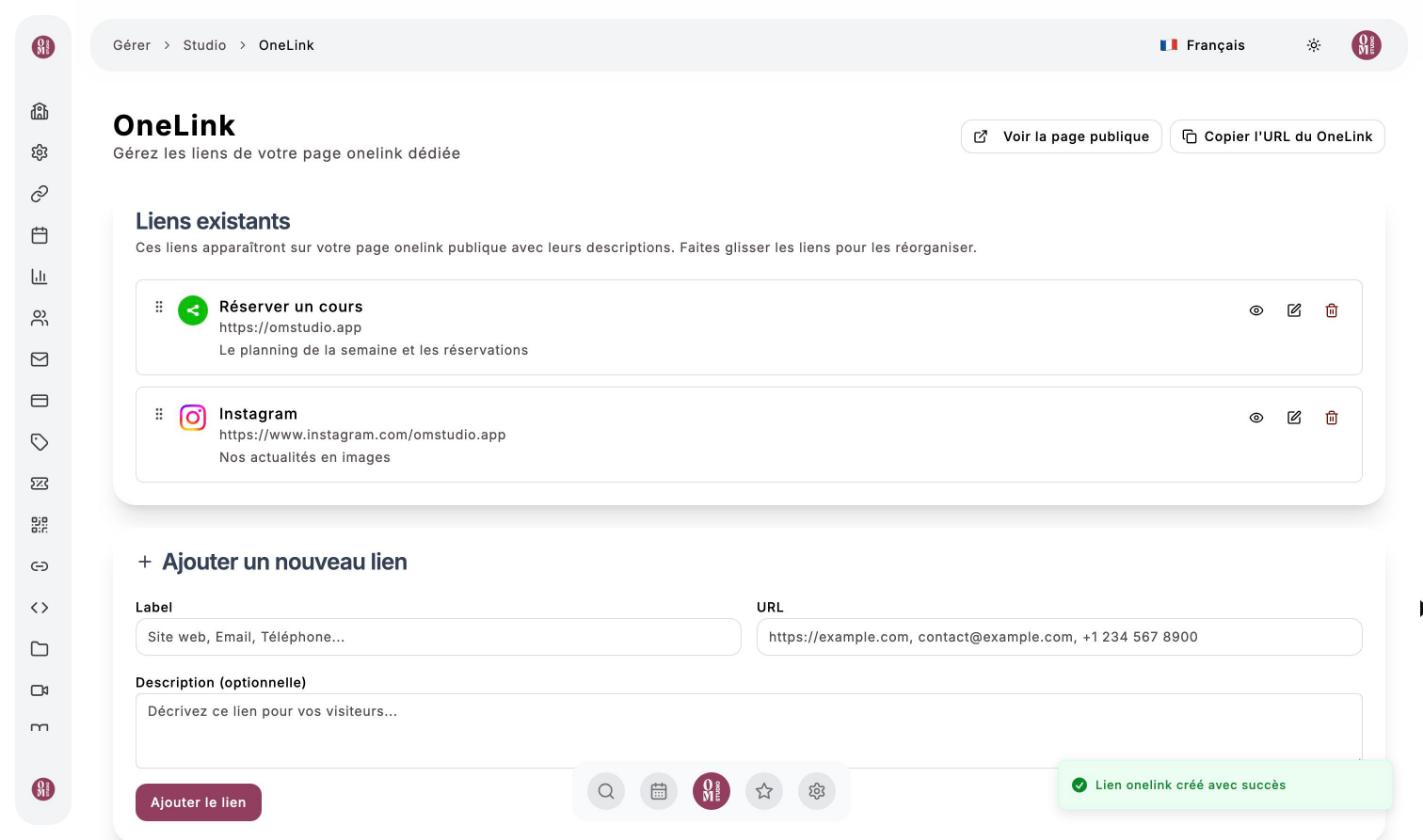This screenshot has height=840, width=1423.
Task: Open favorites star in bottom floating dock
Action: pos(764,791)
